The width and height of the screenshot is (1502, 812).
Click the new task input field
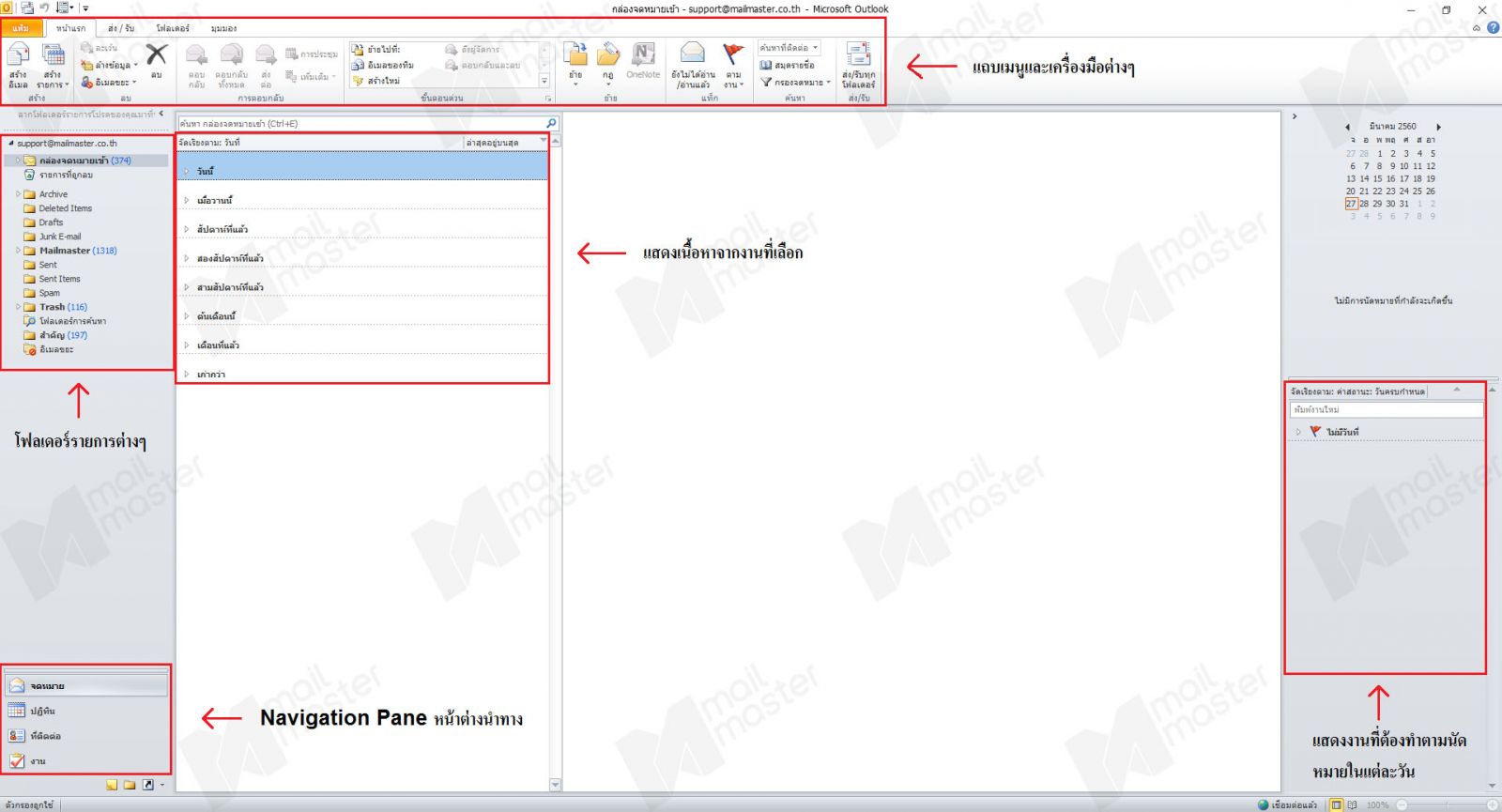tap(1386, 409)
